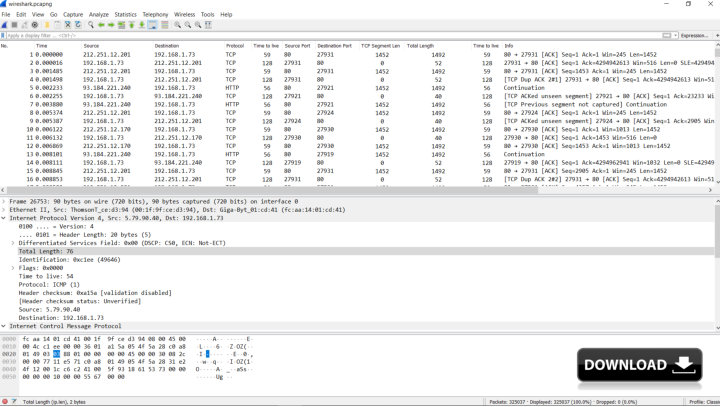Open the Expression... dialog
720x407 pixels.
pyautogui.click(x=694, y=35)
